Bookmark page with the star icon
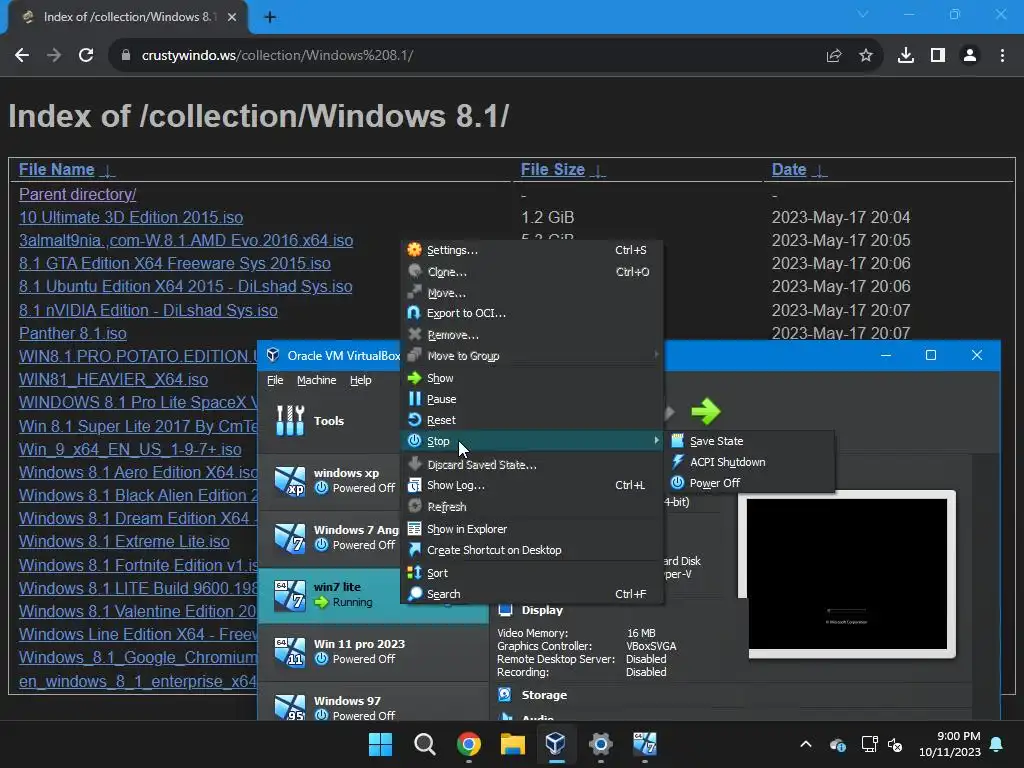The height and width of the screenshot is (768, 1024). pos(866,56)
